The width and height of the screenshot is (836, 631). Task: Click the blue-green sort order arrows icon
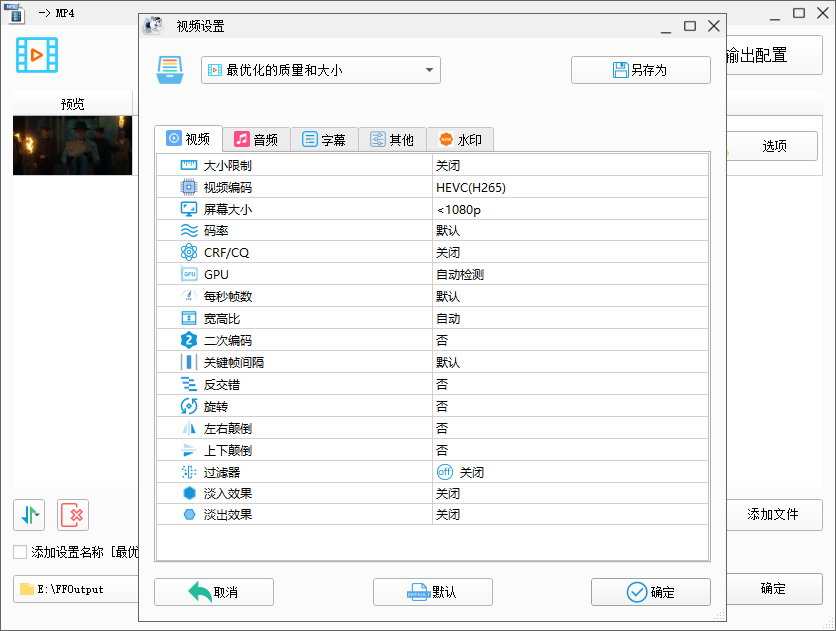[x=28, y=515]
